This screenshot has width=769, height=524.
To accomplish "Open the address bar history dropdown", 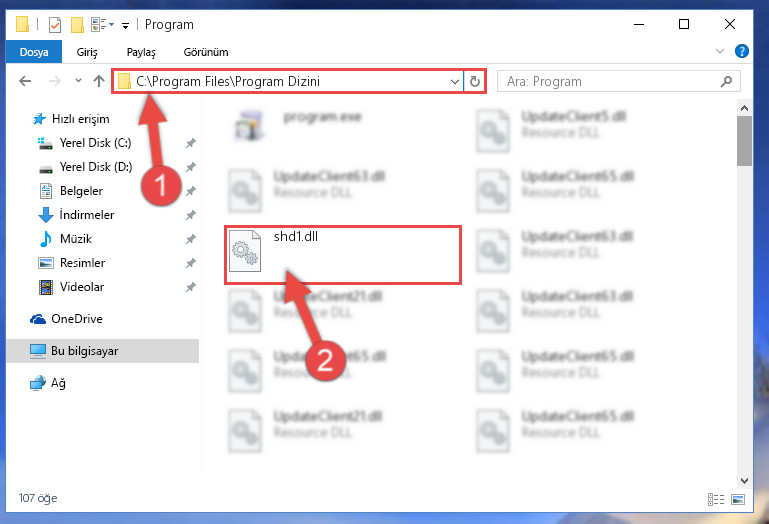I will pos(454,81).
